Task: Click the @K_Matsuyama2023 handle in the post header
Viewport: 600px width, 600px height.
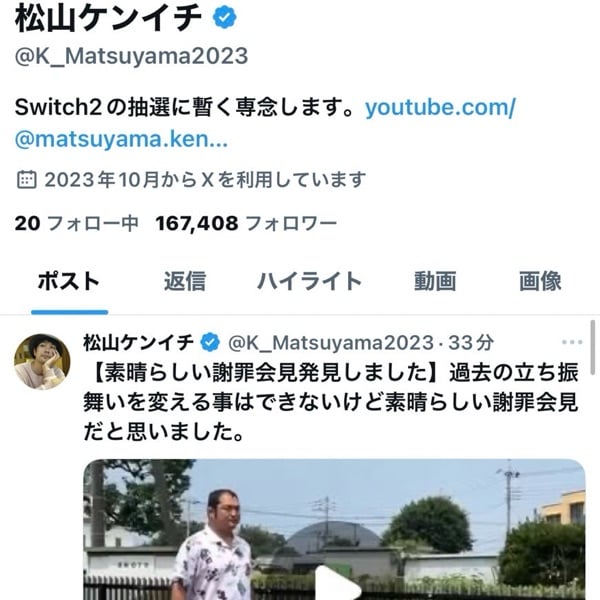Action: click(x=331, y=342)
